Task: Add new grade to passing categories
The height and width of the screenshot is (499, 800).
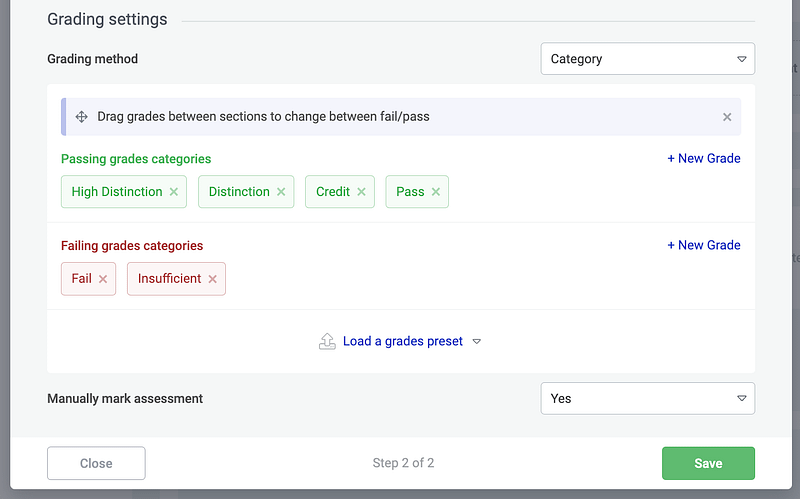Action: [x=704, y=158]
